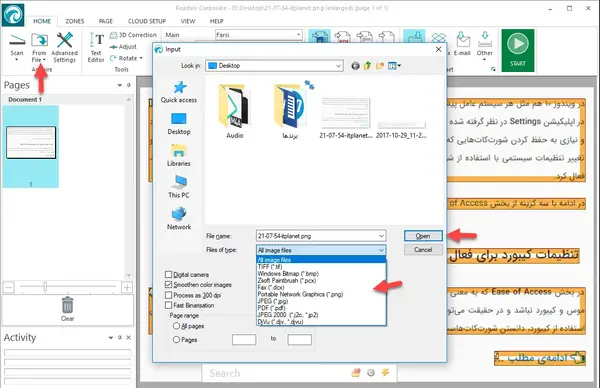Select the Dropbox output target icon

[x=439, y=38]
